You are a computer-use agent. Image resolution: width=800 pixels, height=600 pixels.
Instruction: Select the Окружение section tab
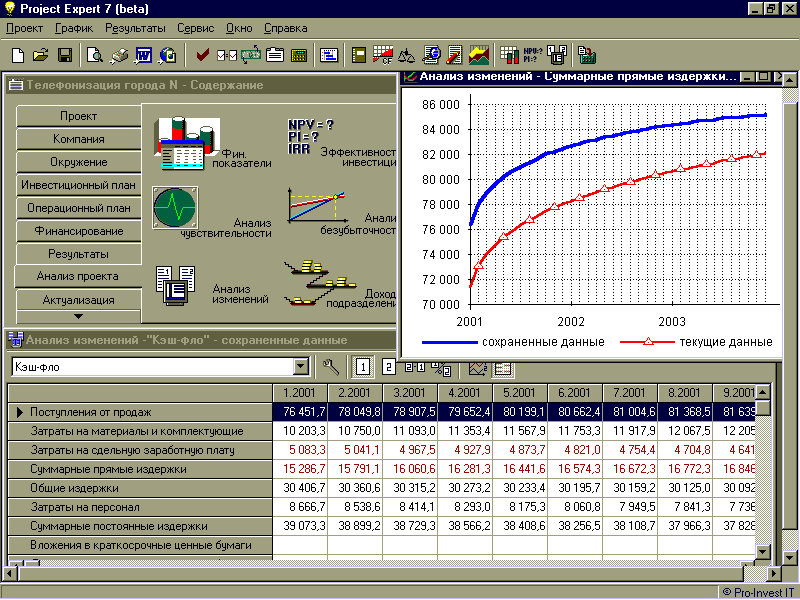point(79,162)
